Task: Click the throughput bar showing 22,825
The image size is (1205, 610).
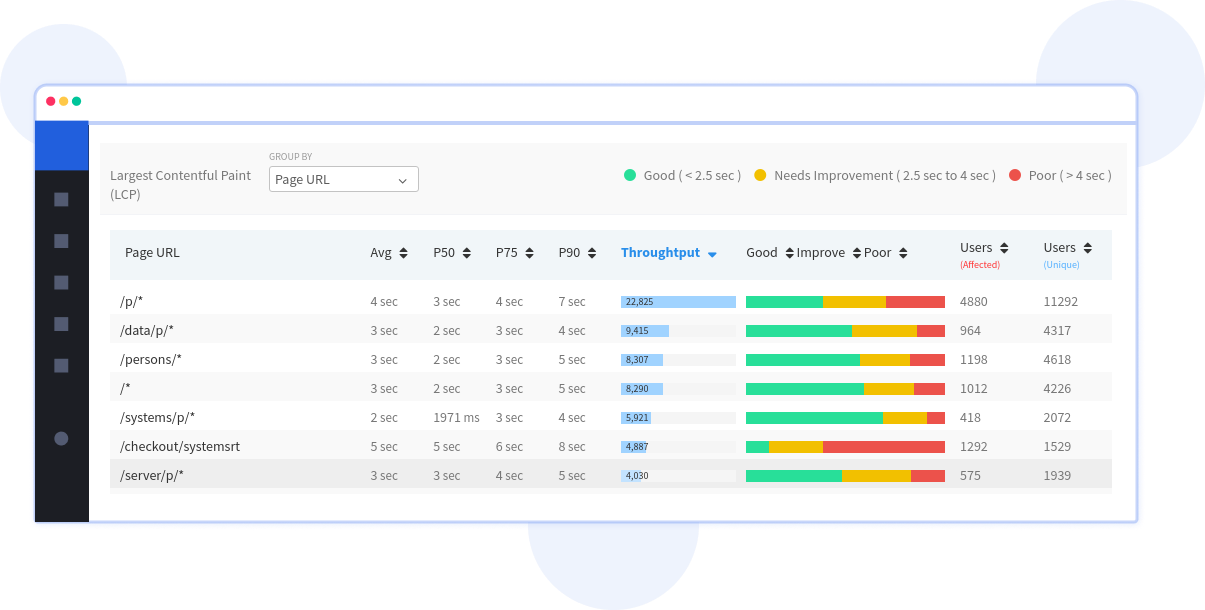Action: coord(676,301)
